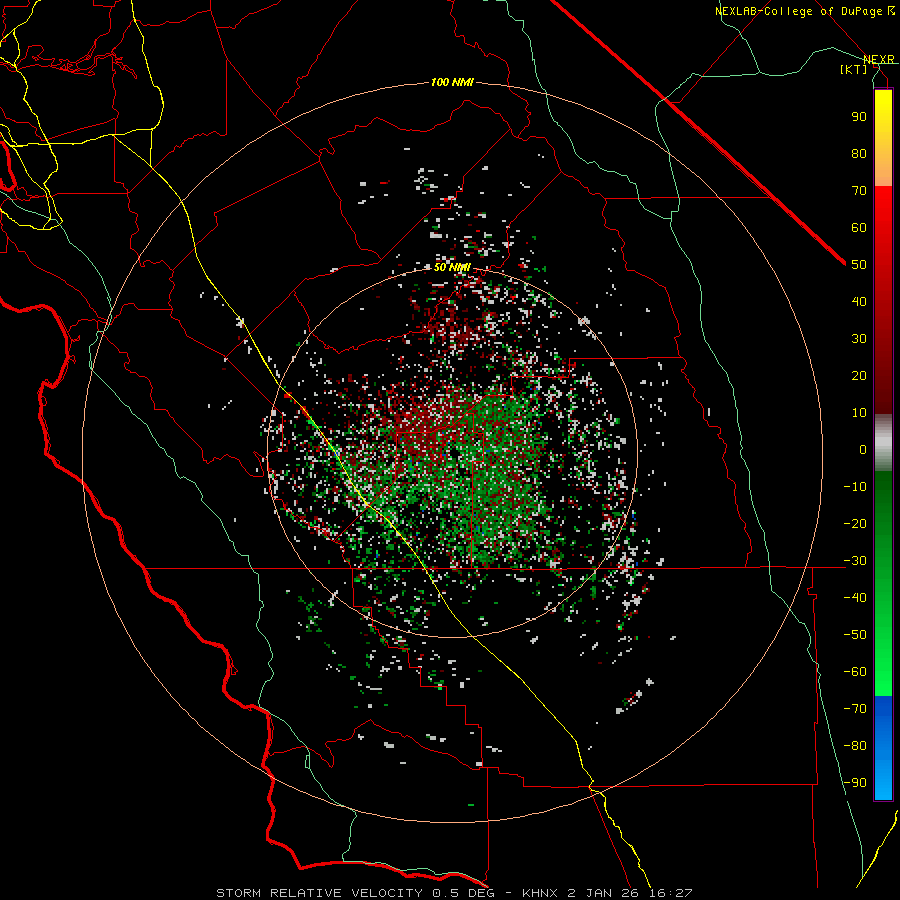This screenshot has height=900, width=900.
Task: Click the "[KT]" units label
Action: tap(854, 69)
